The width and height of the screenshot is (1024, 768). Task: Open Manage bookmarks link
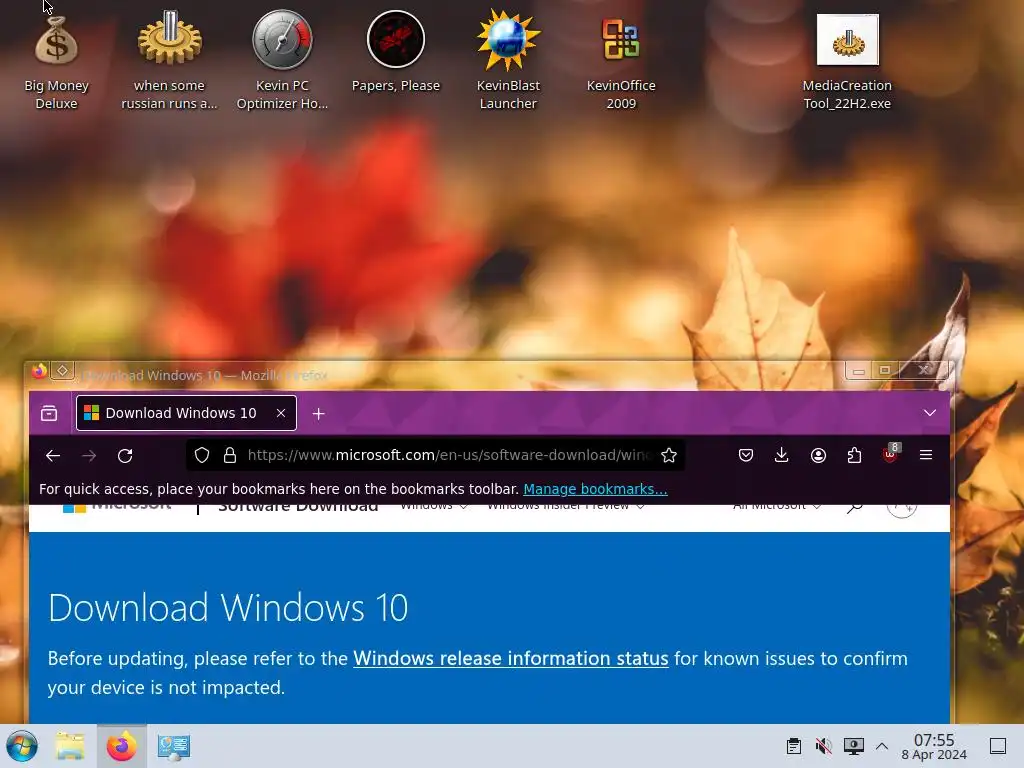(595, 489)
